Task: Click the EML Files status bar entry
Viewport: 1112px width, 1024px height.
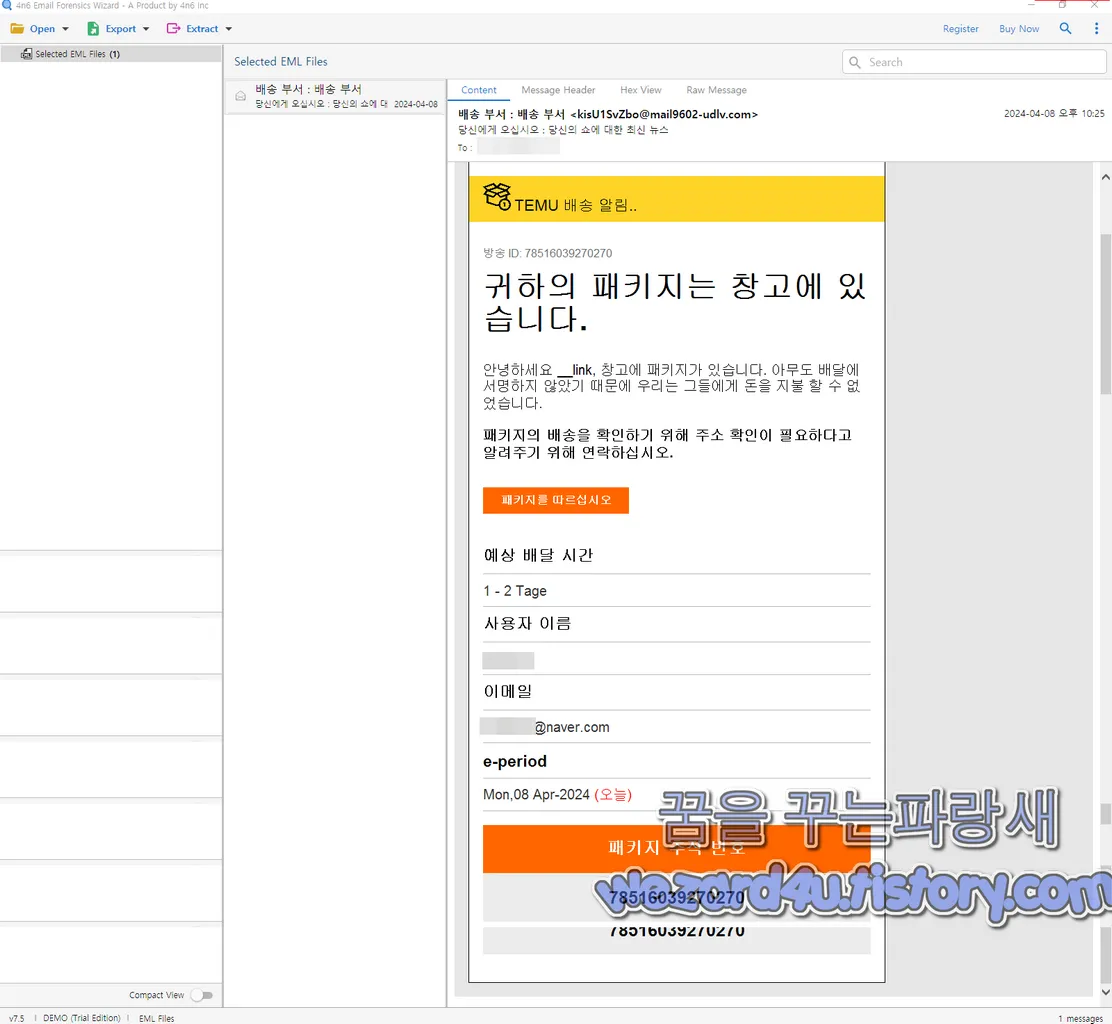Action: pyautogui.click(x=157, y=1018)
